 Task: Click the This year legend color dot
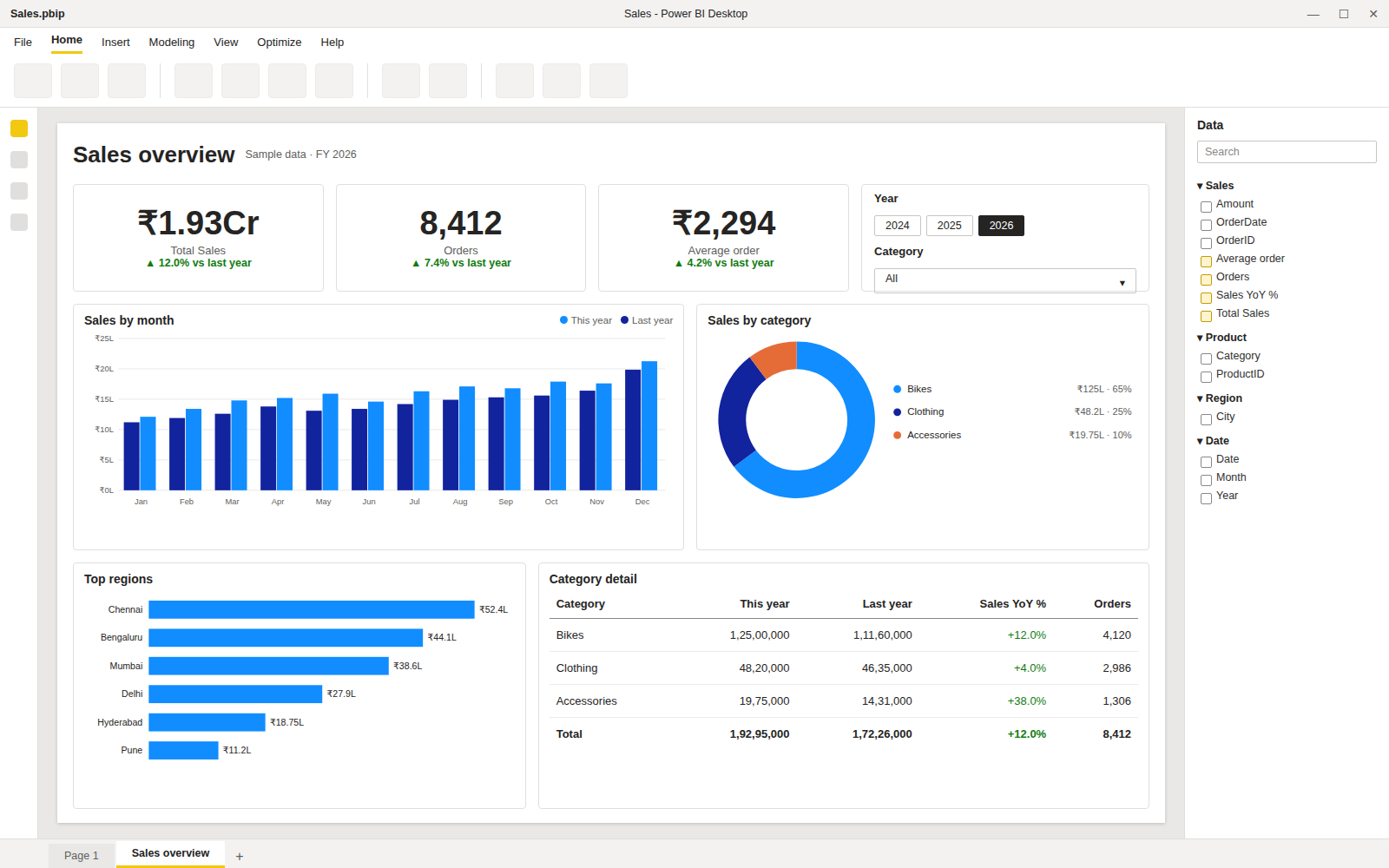tap(564, 320)
